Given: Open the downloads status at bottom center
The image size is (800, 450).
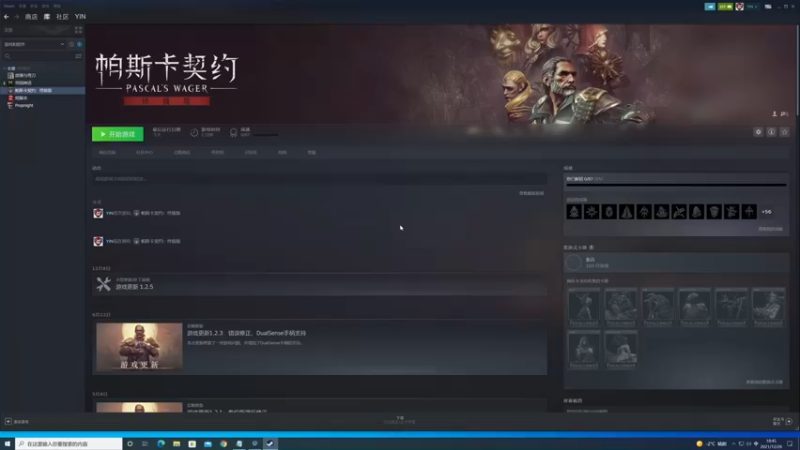Looking at the screenshot, I should [x=399, y=420].
